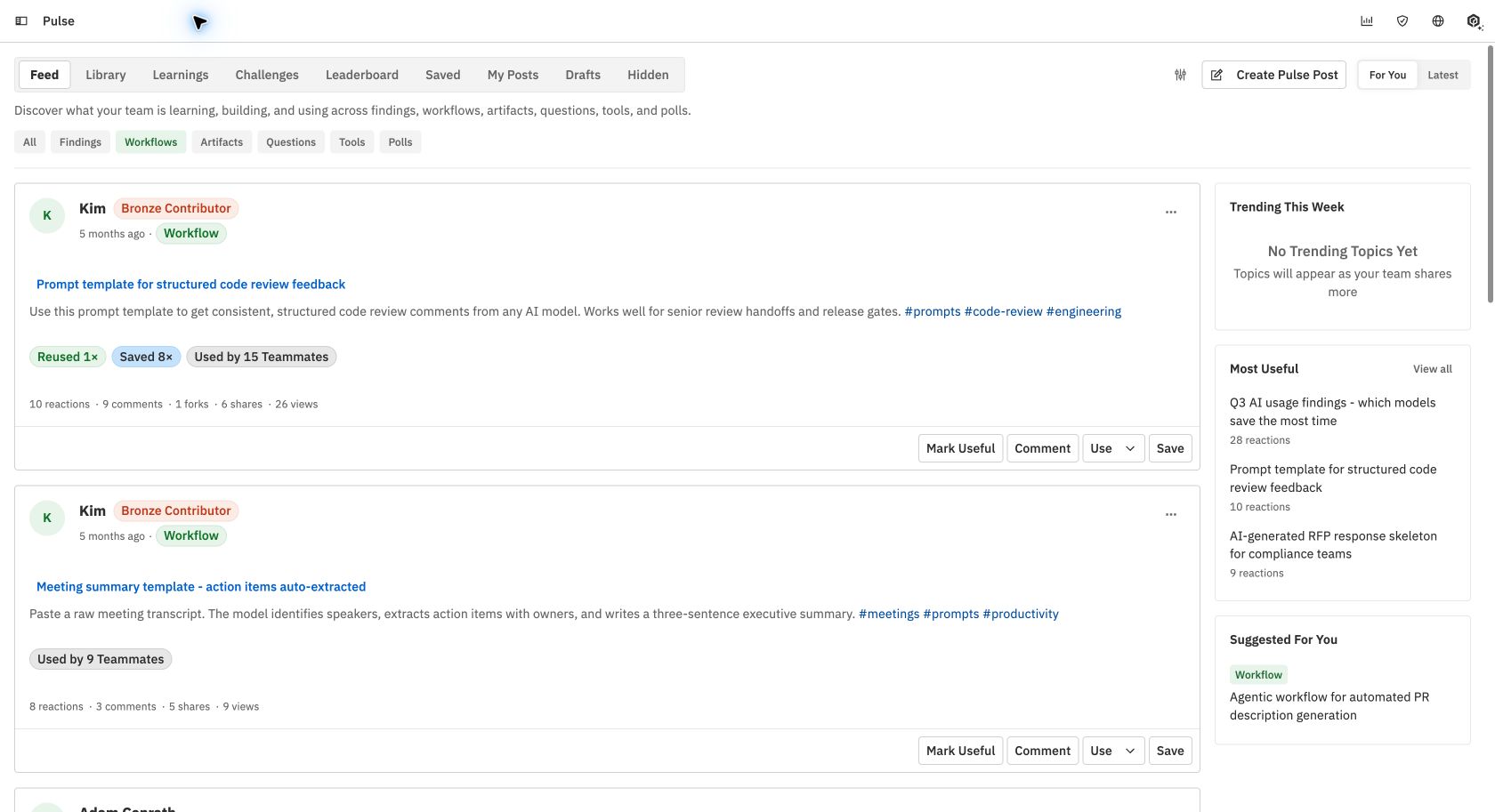Click Workflow tag in Suggested For You
Image resolution: width=1495 pixels, height=812 pixels.
coord(1258,674)
